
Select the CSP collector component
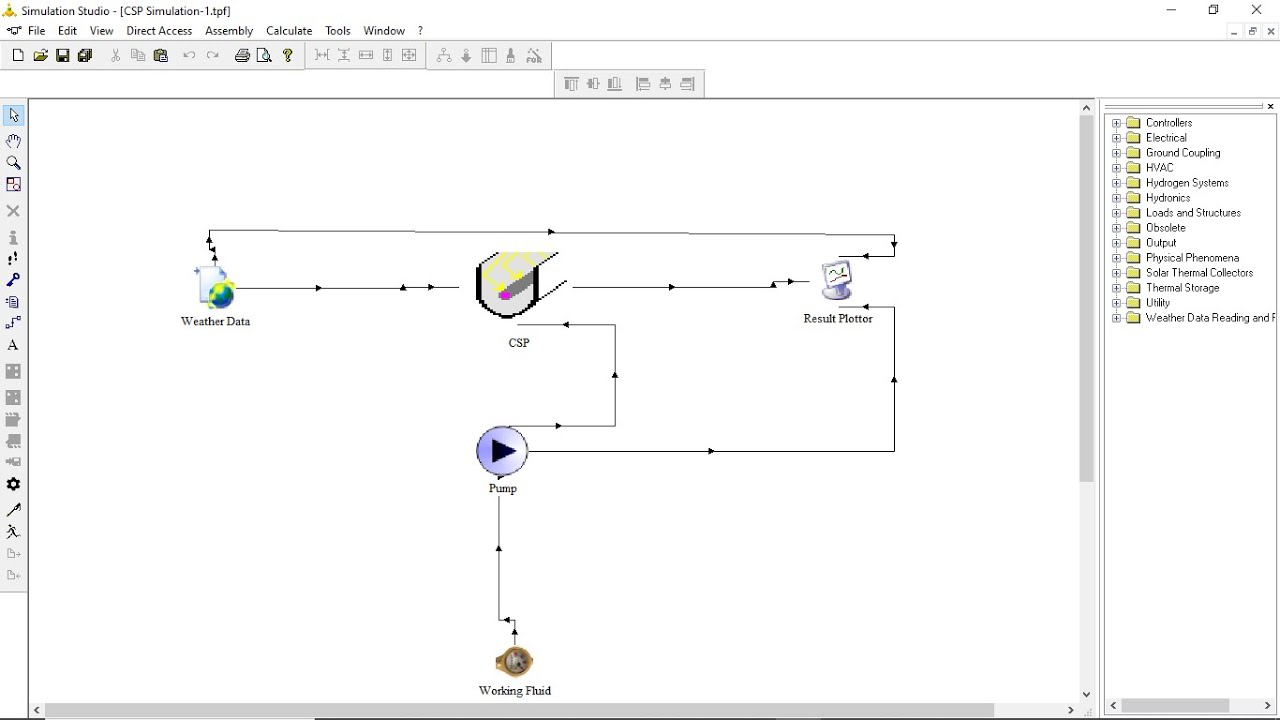519,286
